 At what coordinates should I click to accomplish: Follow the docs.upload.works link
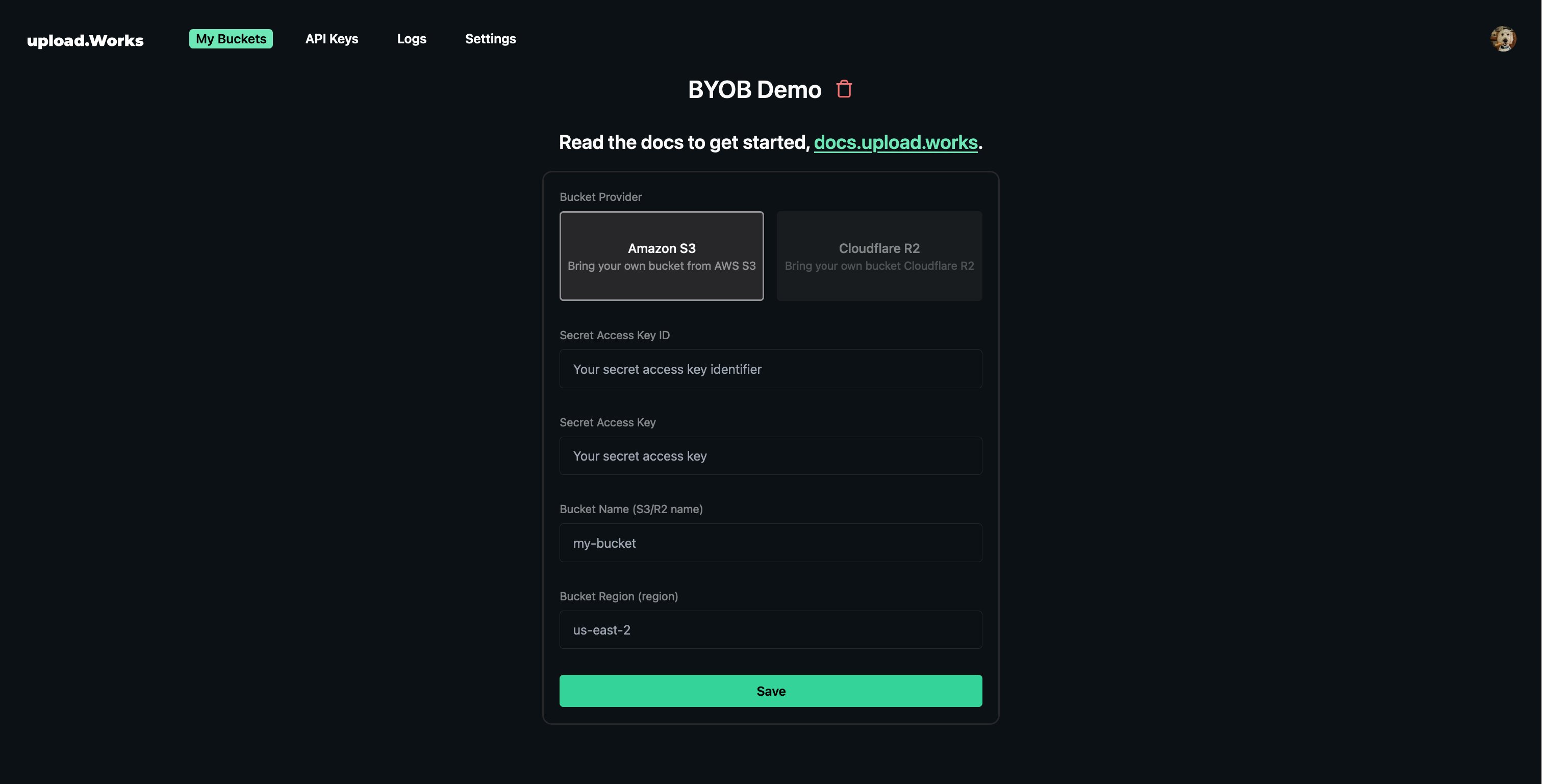pyautogui.click(x=896, y=142)
